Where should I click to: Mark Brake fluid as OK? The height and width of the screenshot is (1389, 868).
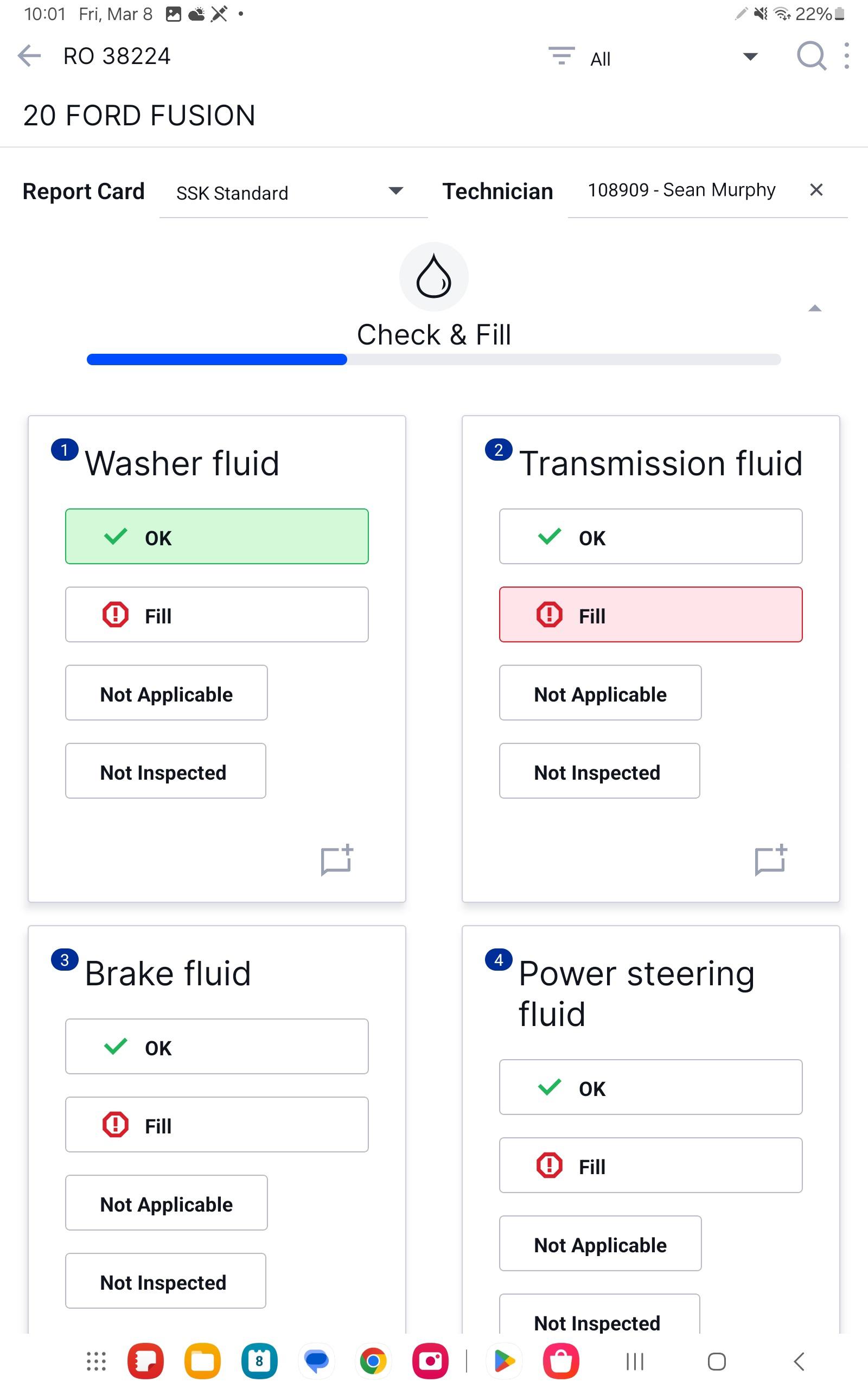217,1046
